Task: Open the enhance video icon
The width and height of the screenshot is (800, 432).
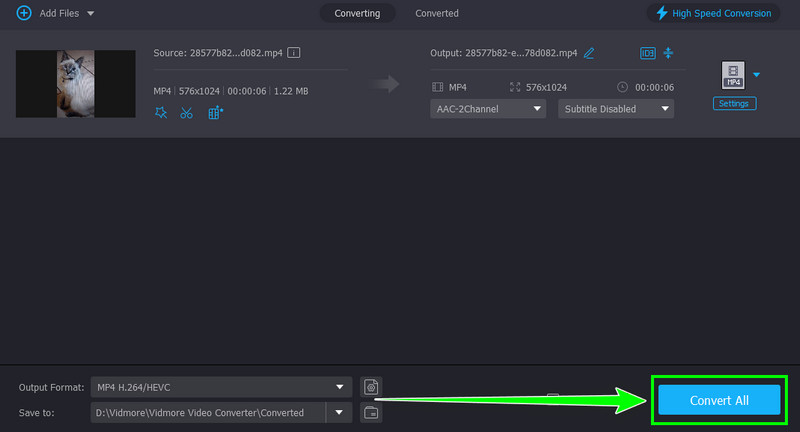Action: [215, 113]
